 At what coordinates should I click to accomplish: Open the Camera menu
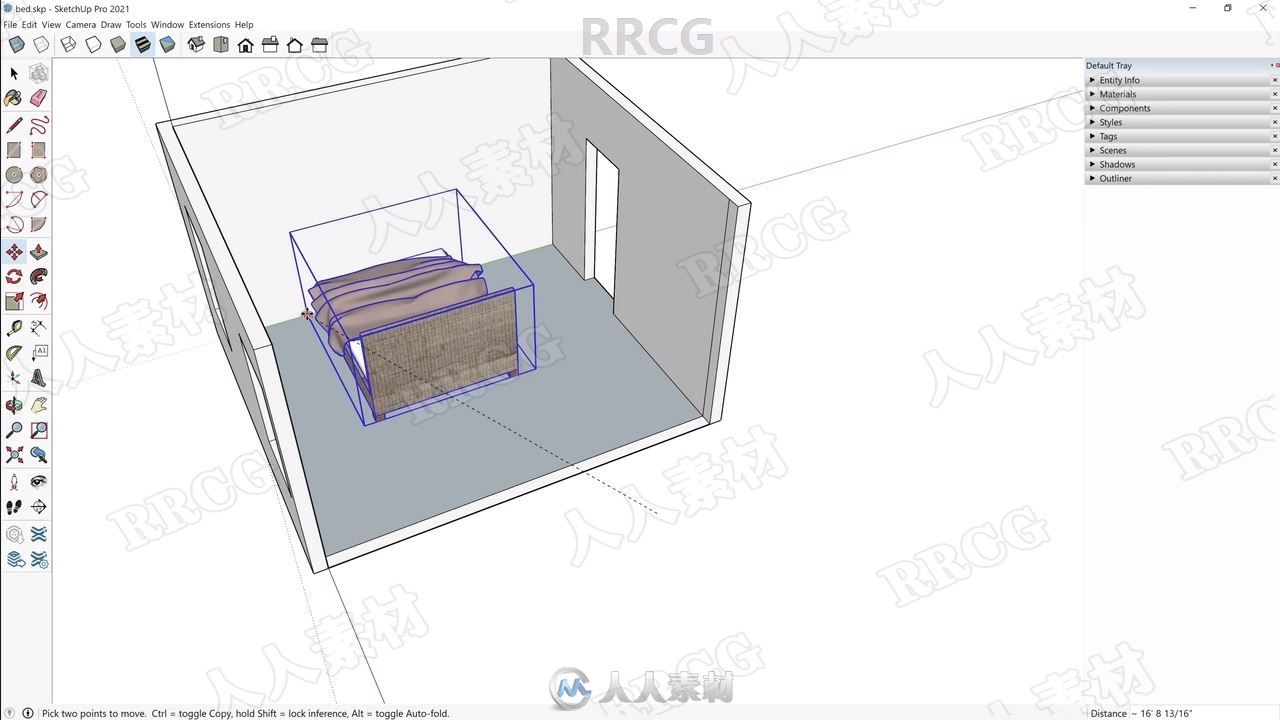(x=81, y=24)
